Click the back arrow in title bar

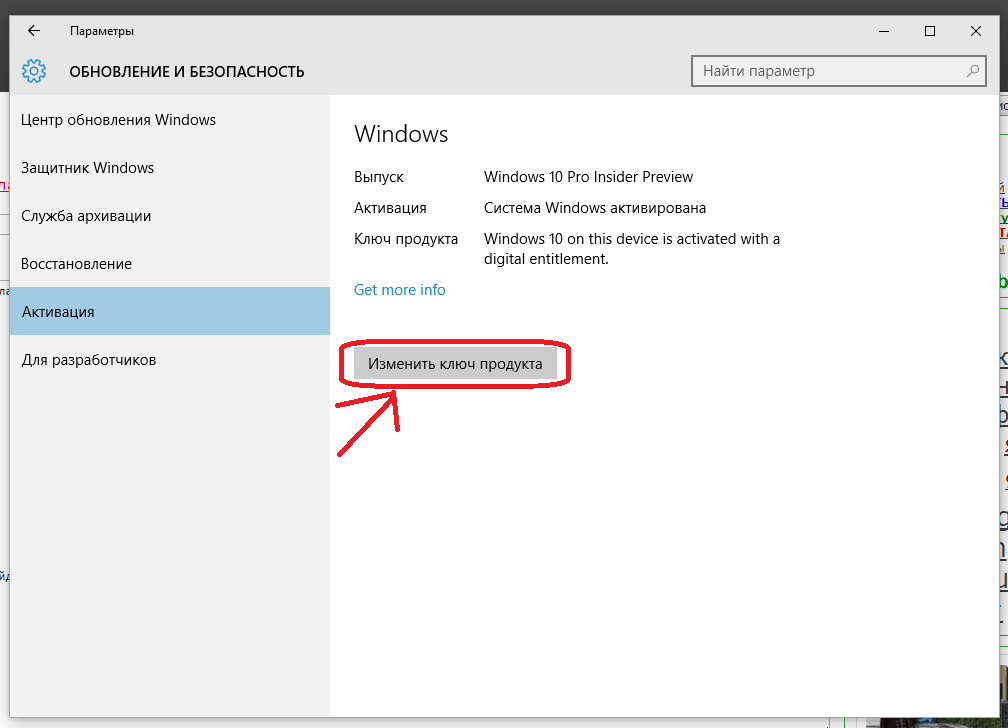pyautogui.click(x=34, y=31)
